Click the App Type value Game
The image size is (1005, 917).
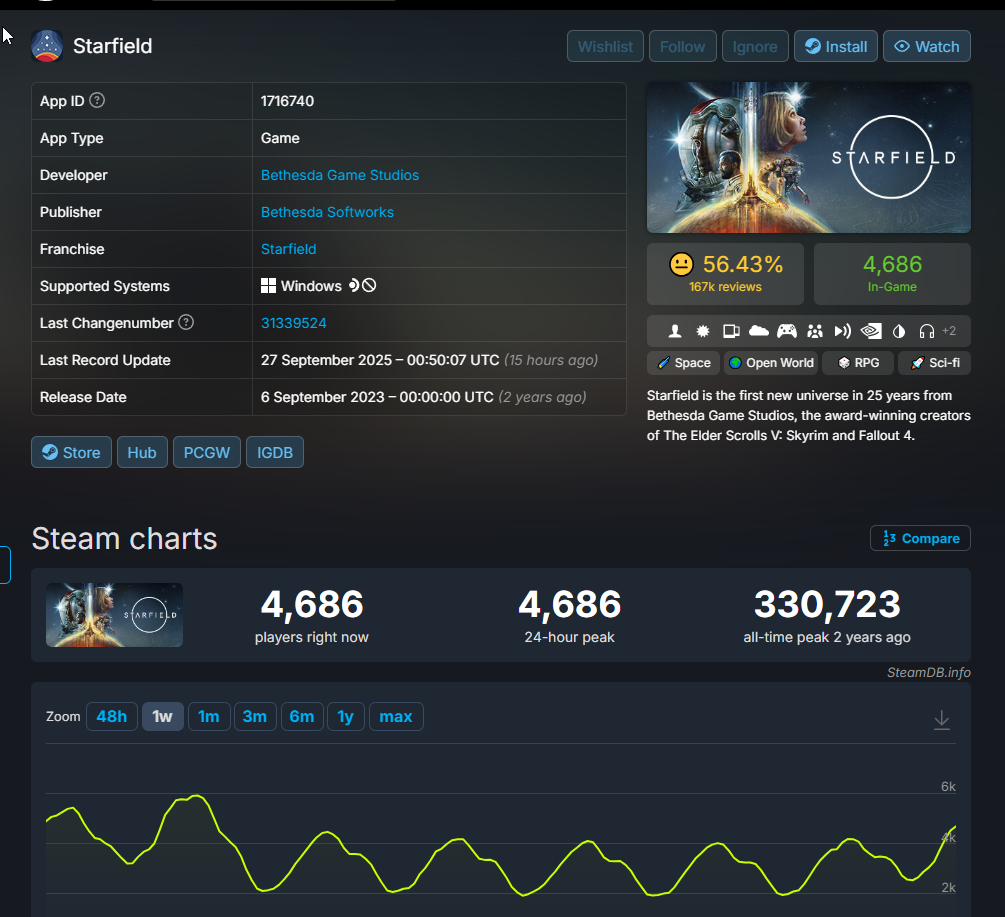coord(280,138)
